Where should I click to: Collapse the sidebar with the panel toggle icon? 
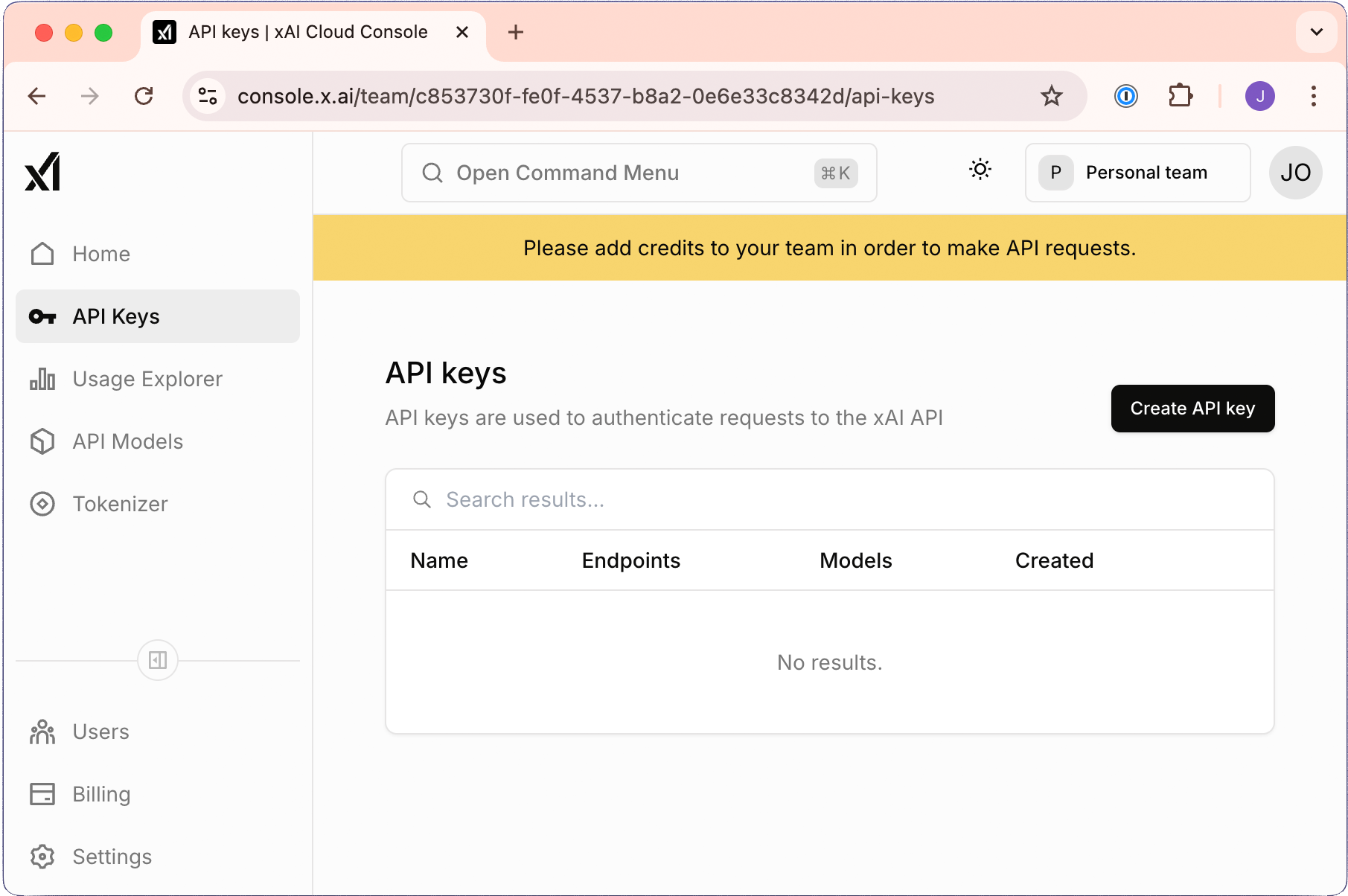pos(158,660)
